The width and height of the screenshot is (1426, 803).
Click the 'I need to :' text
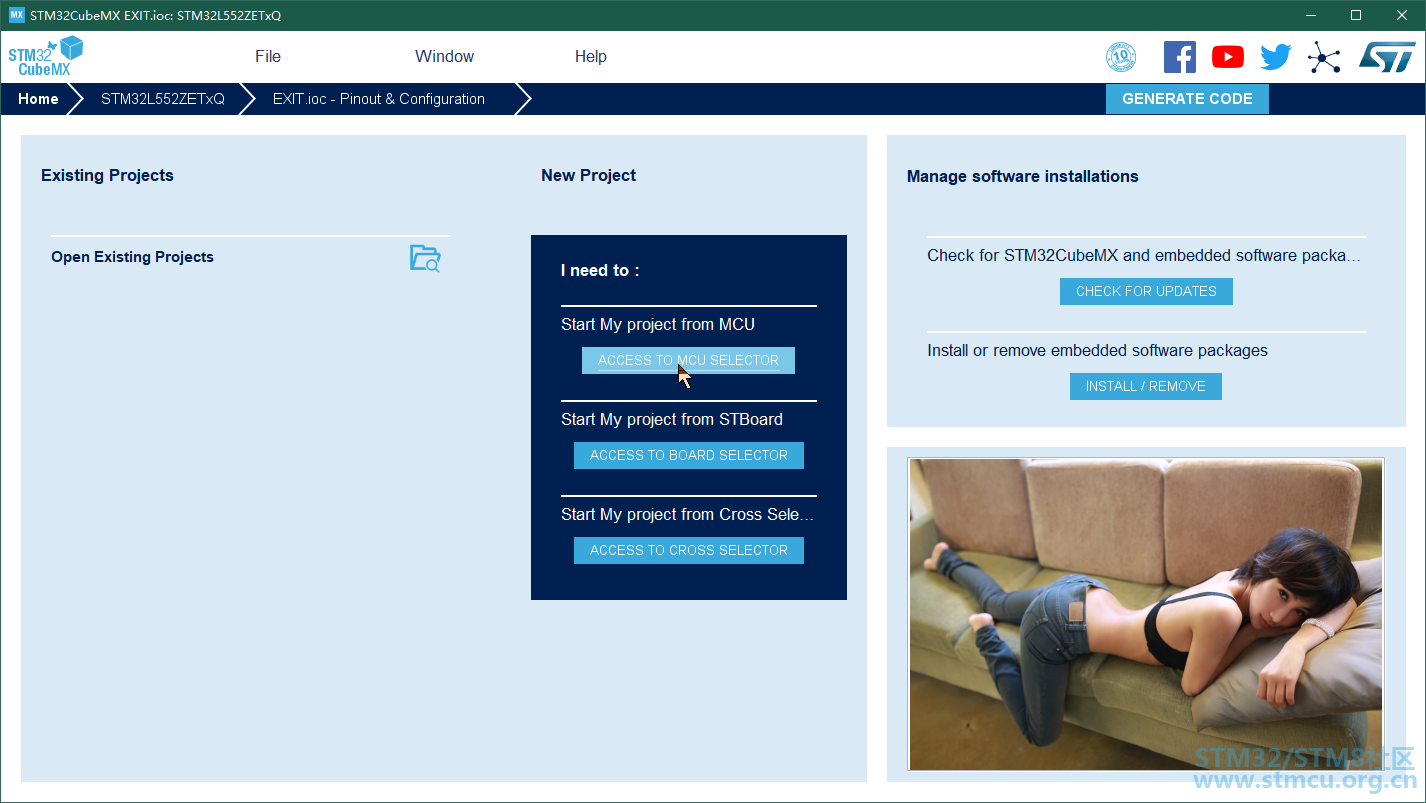600,270
